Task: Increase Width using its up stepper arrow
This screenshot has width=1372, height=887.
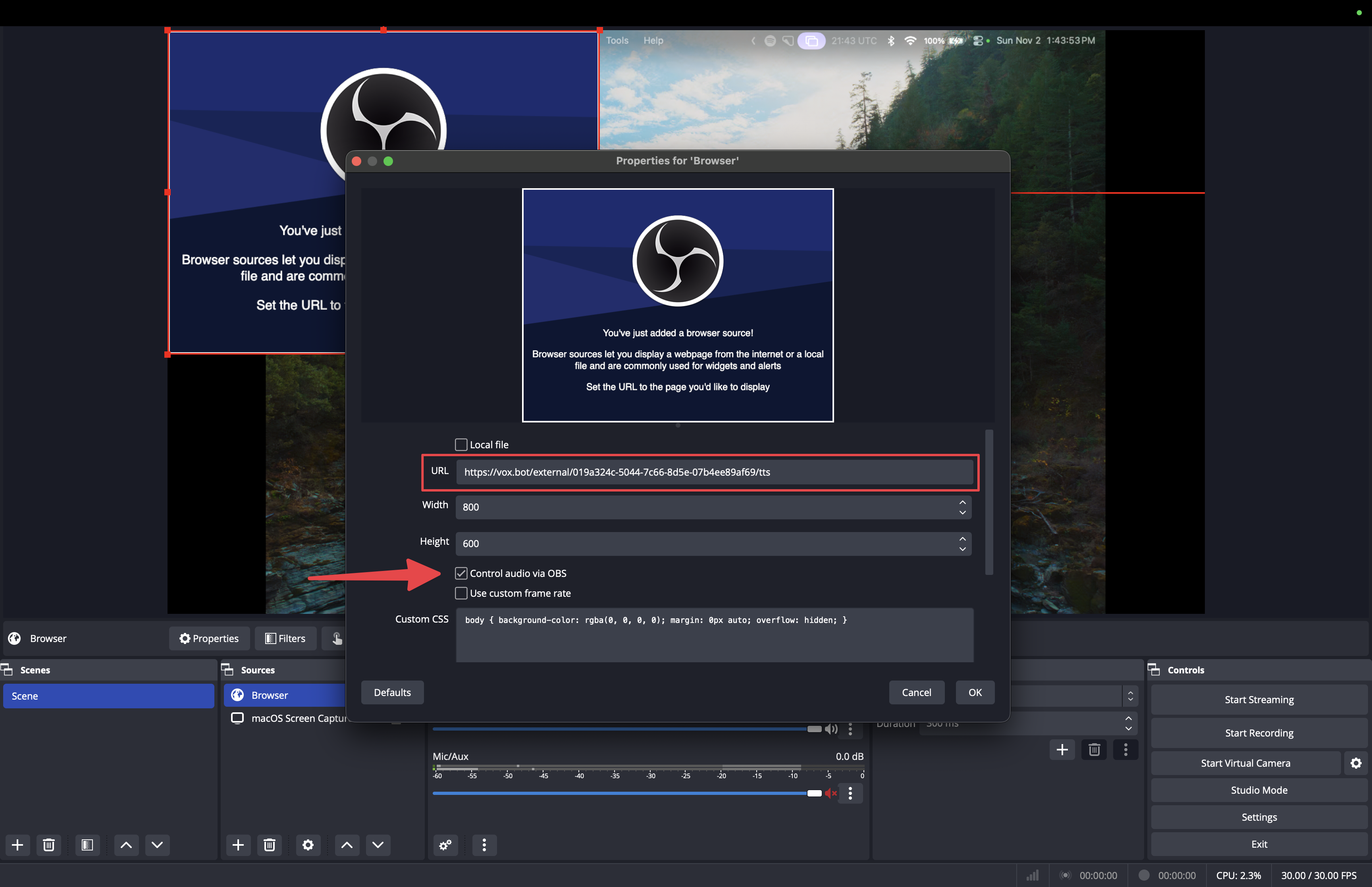Action: coord(962,503)
